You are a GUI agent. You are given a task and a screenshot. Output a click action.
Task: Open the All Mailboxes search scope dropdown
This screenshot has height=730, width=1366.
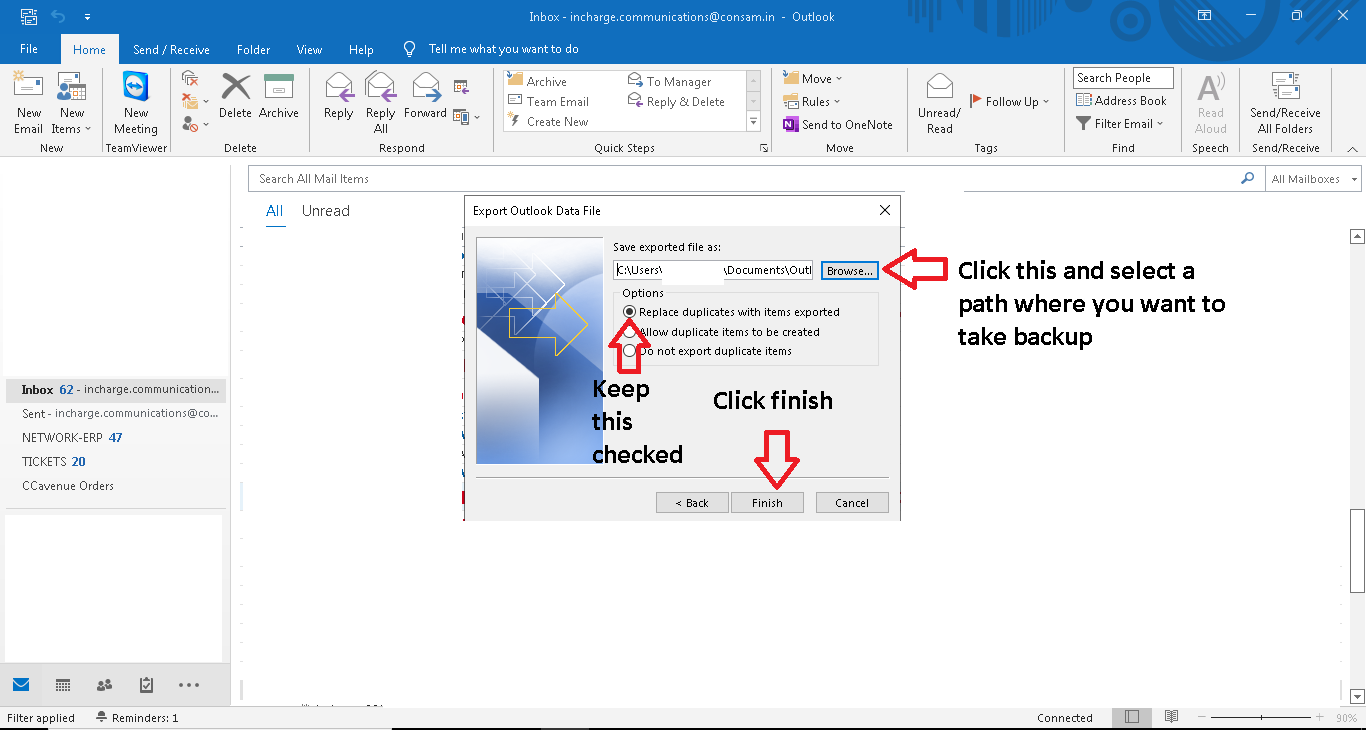click(x=1313, y=179)
